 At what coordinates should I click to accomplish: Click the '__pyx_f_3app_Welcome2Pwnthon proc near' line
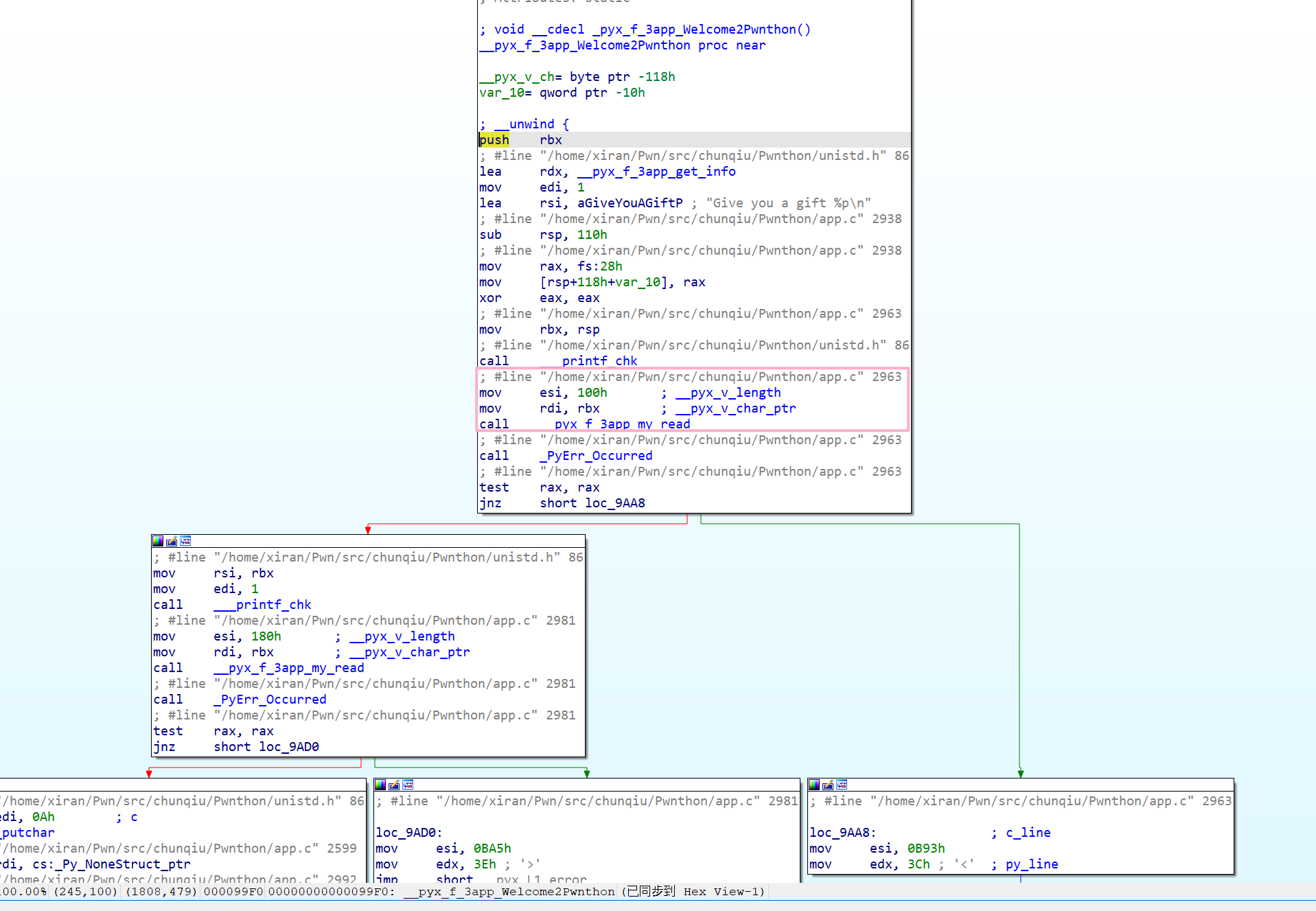coord(623,45)
